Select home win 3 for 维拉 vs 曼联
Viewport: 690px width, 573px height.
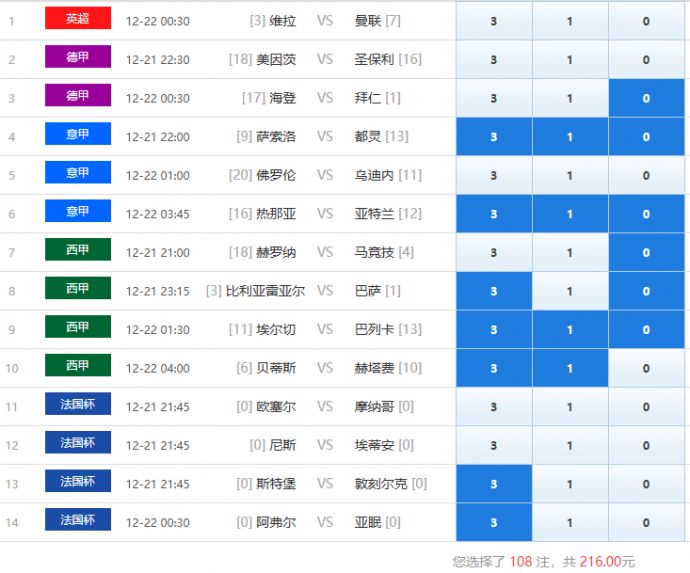pos(493,21)
